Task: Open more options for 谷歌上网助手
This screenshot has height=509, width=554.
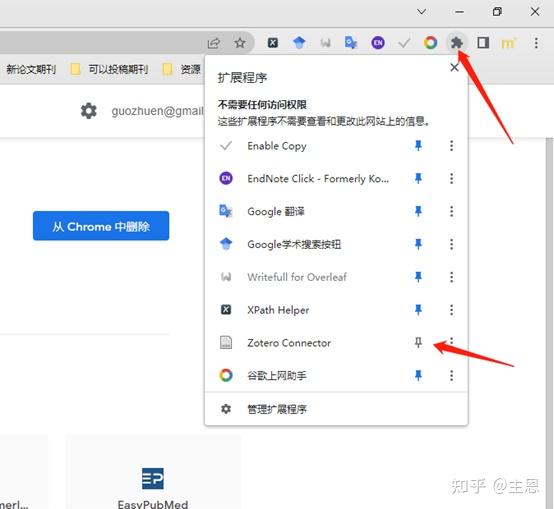Action: [451, 375]
